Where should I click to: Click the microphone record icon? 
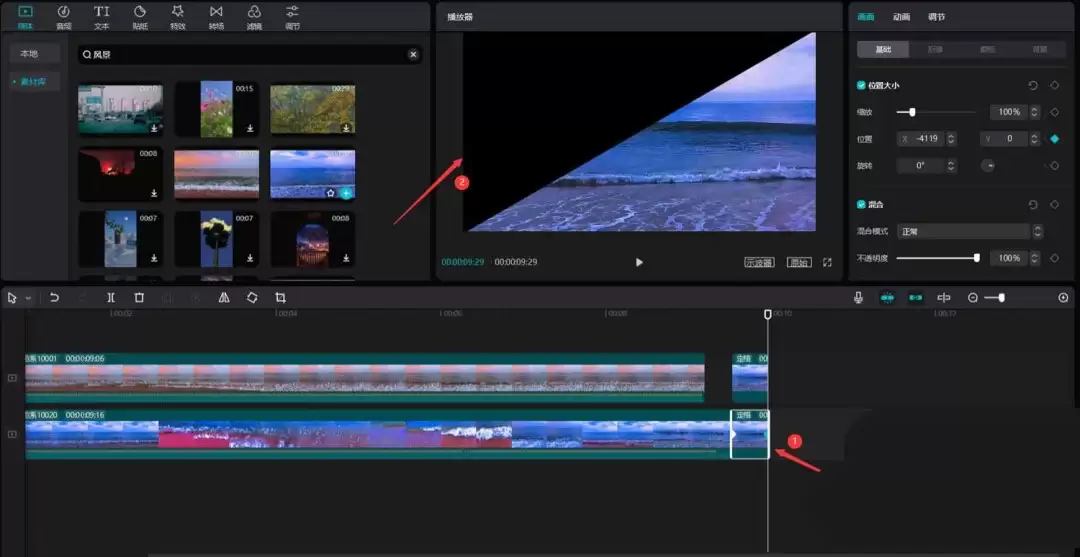[x=858, y=298]
